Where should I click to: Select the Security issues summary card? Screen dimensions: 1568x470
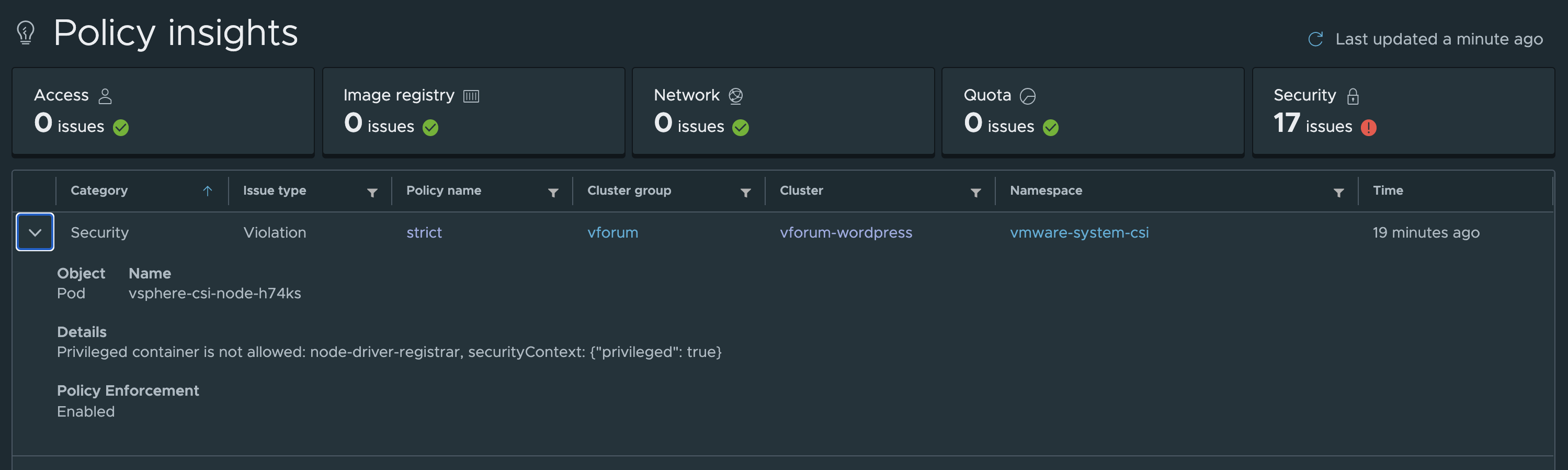point(1403,111)
